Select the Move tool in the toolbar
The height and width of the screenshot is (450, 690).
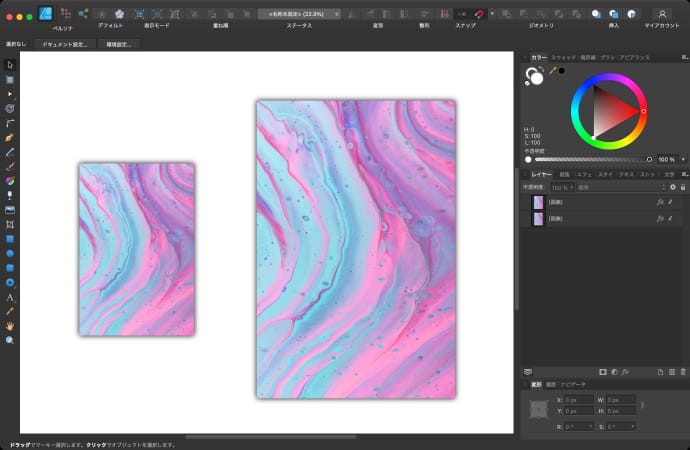[x=10, y=65]
